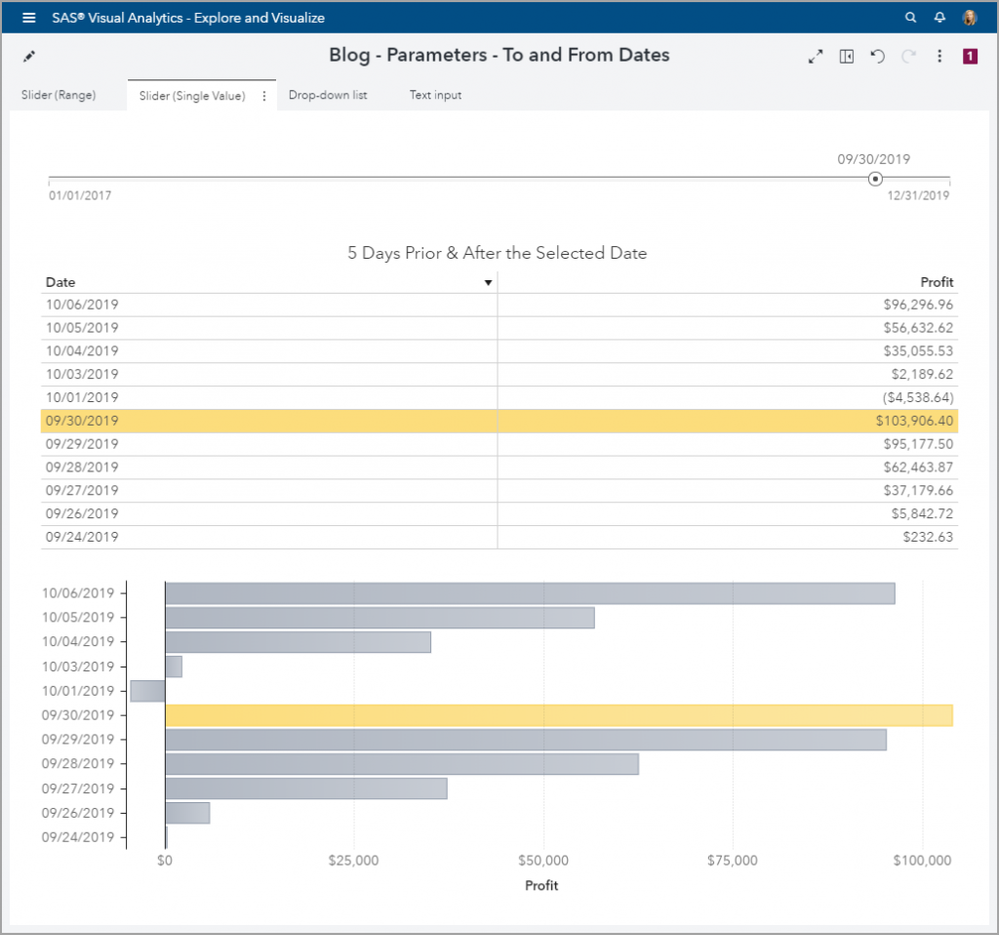
Task: Toggle sort arrow on Date column
Action: point(488,283)
